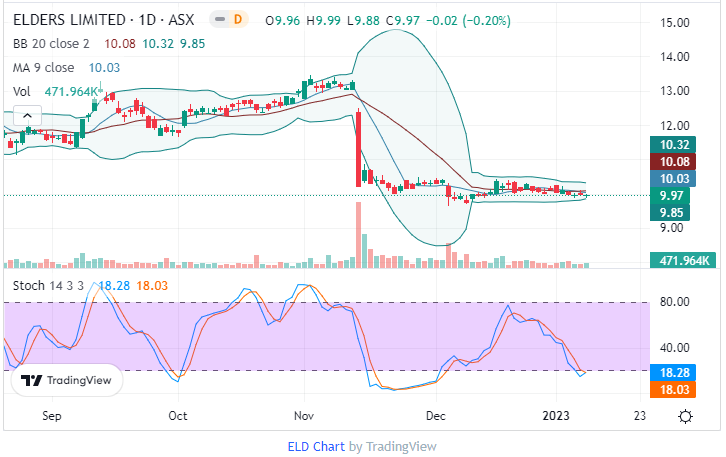Click the orange D delayed-data badge
This screenshot has height=457, width=726.
238,19
